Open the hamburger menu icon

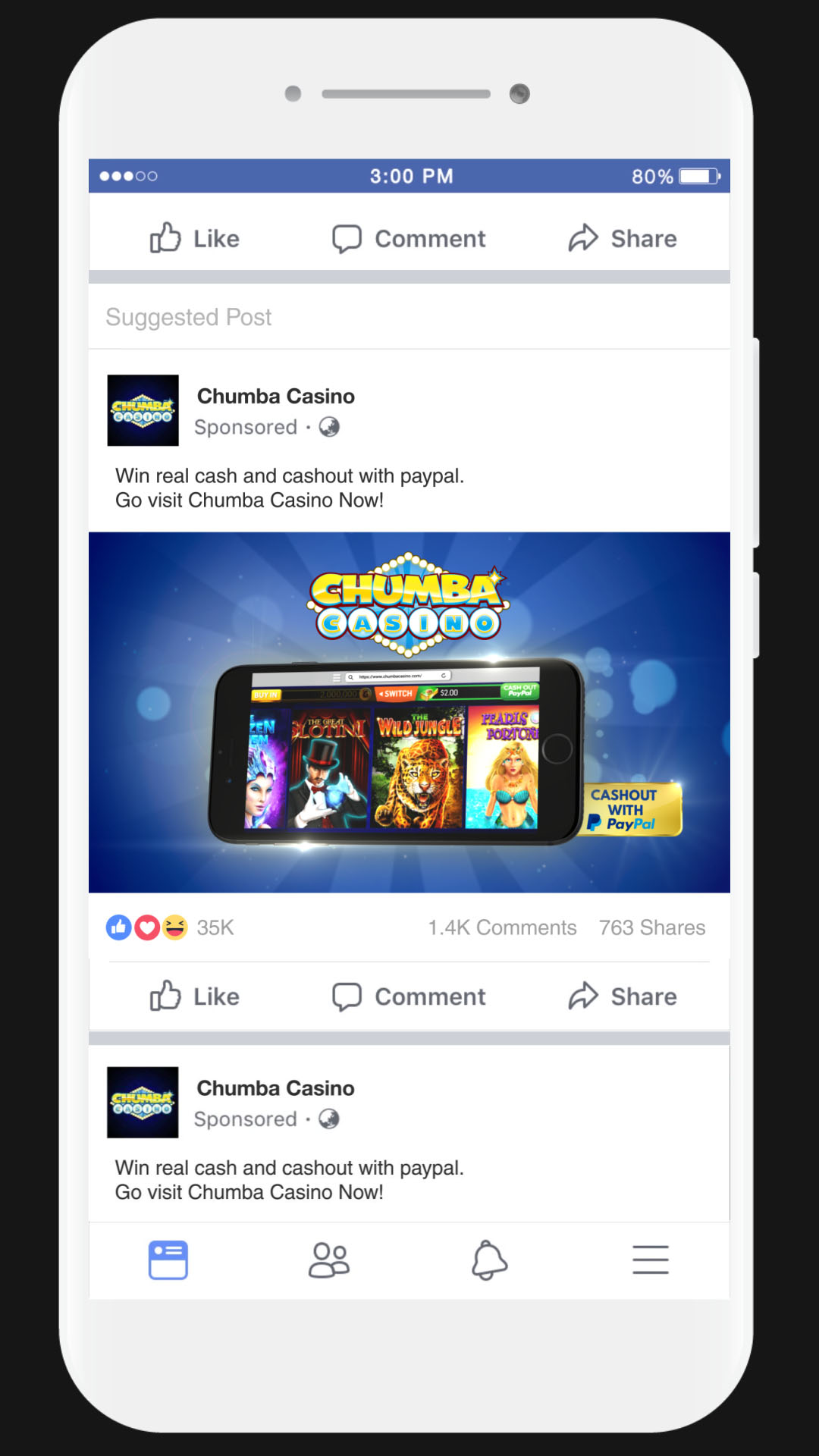(x=651, y=1260)
